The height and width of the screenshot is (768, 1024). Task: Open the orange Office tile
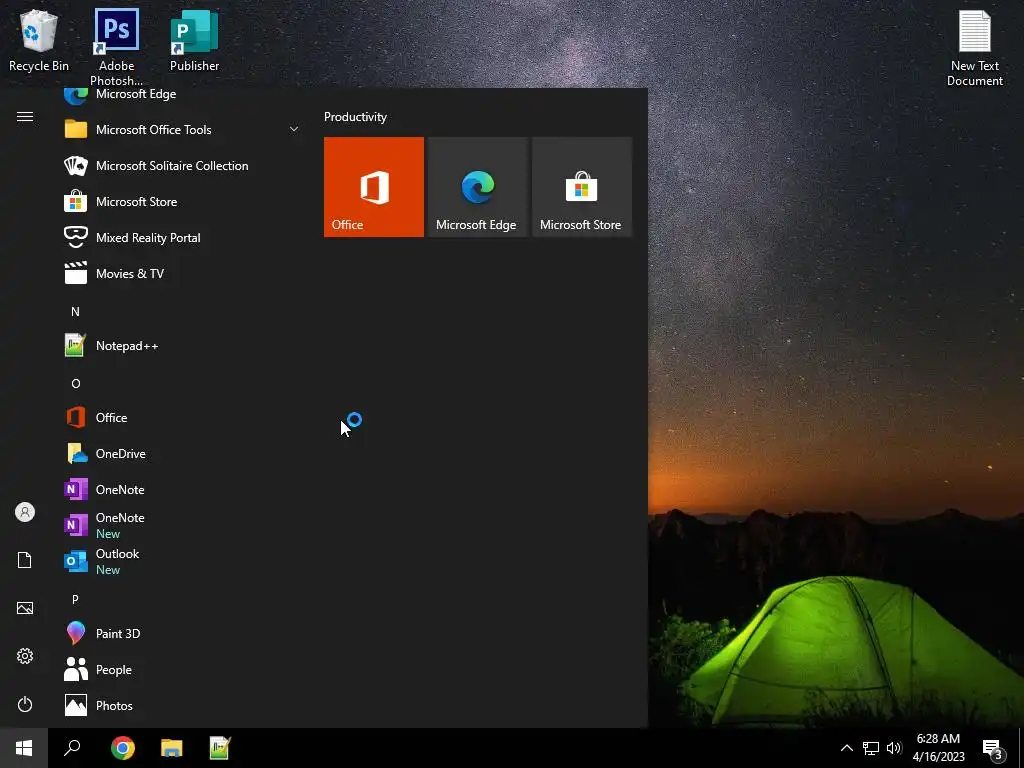click(x=374, y=187)
